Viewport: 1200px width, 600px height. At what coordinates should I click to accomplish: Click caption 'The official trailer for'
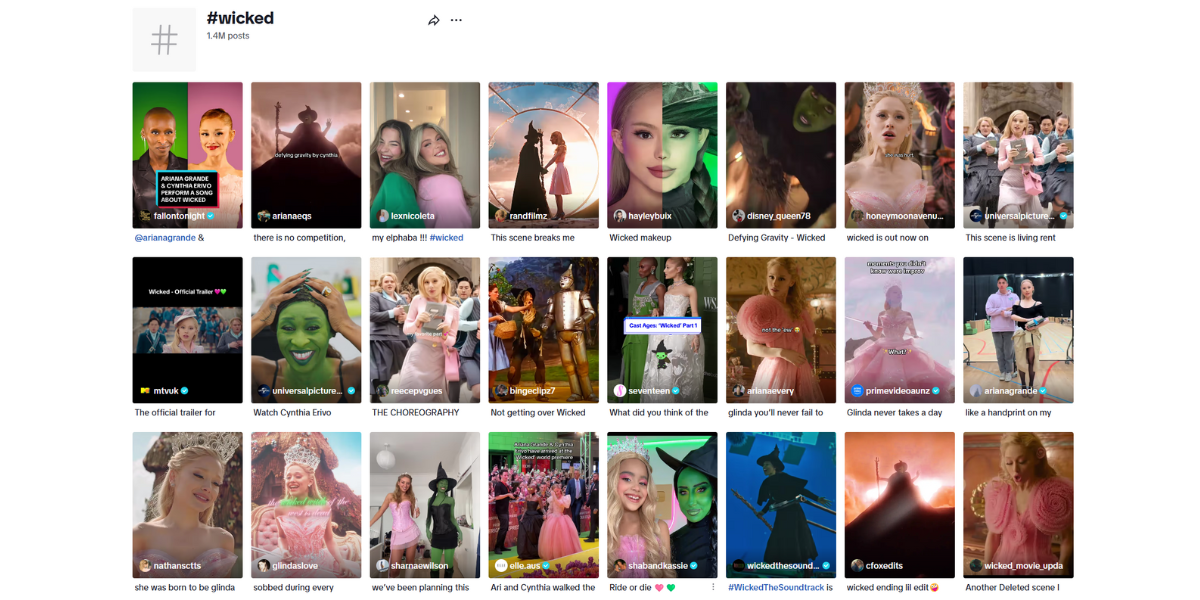[175, 413]
